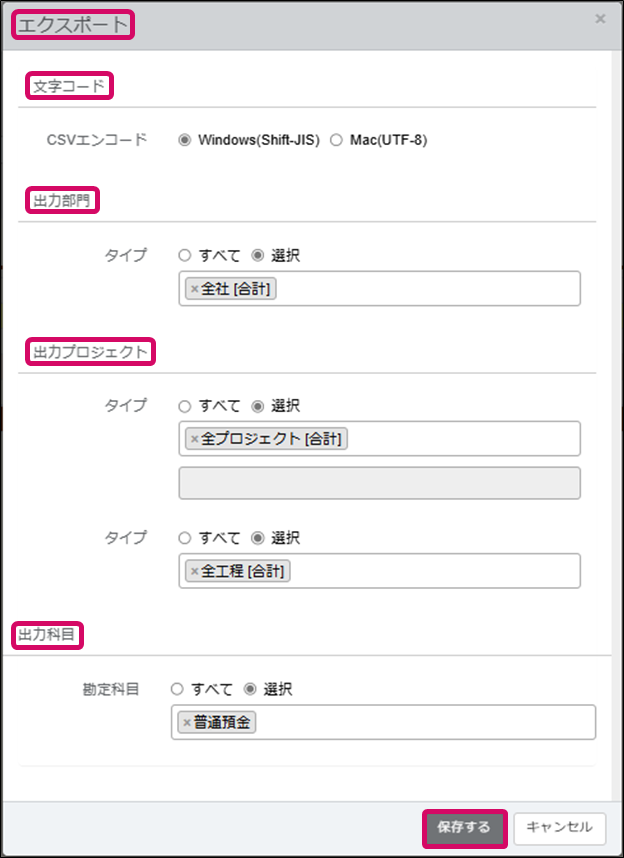The image size is (624, 858).
Task: Choose 選択 for 出力部門 type
Action: pyautogui.click(x=258, y=256)
